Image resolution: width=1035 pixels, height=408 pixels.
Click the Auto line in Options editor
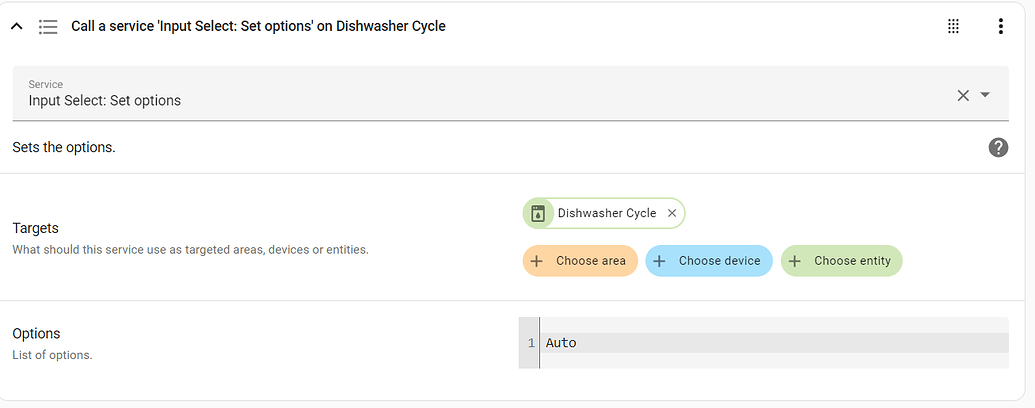(774, 343)
